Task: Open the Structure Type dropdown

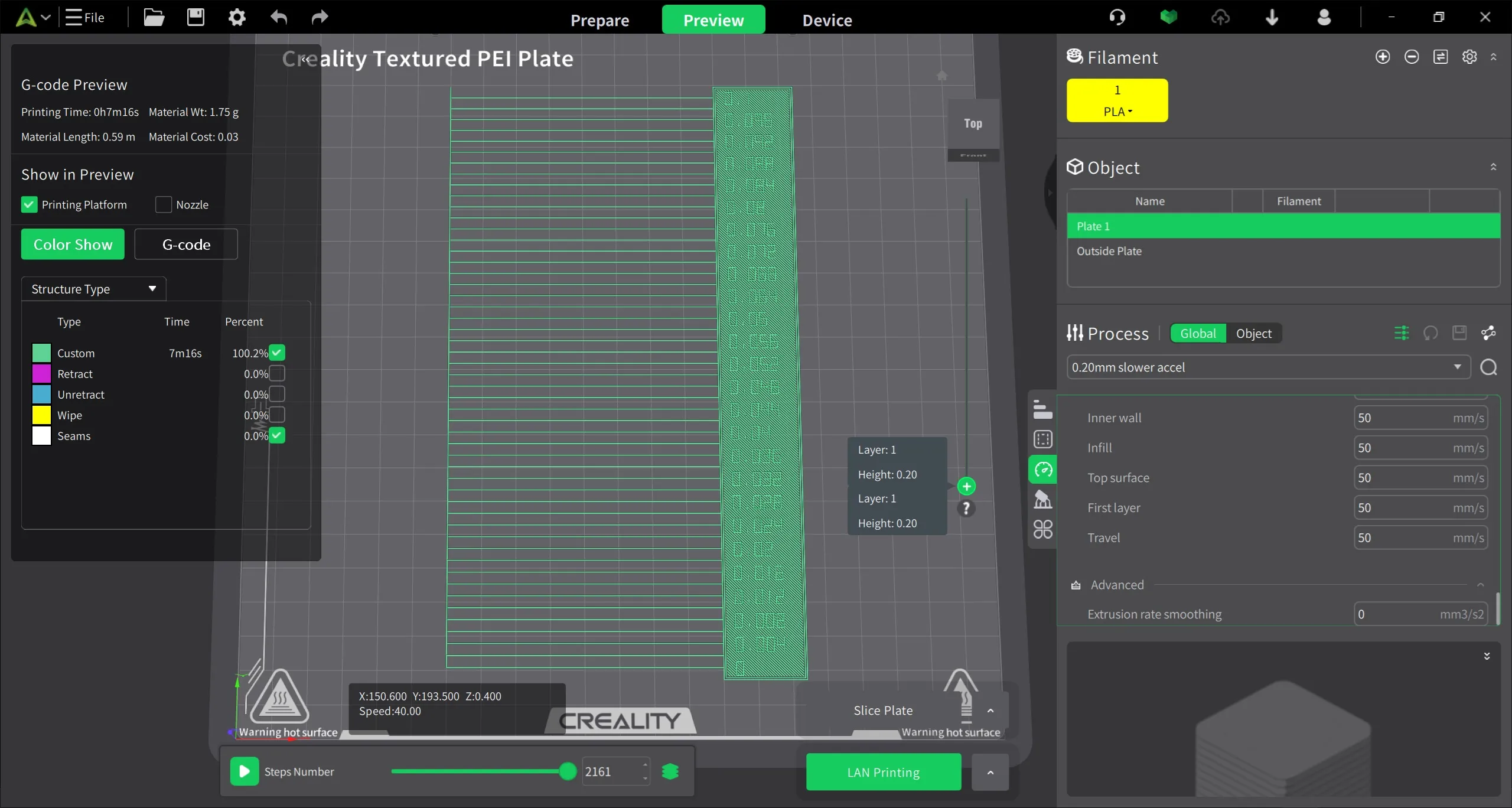Action: coord(93,289)
